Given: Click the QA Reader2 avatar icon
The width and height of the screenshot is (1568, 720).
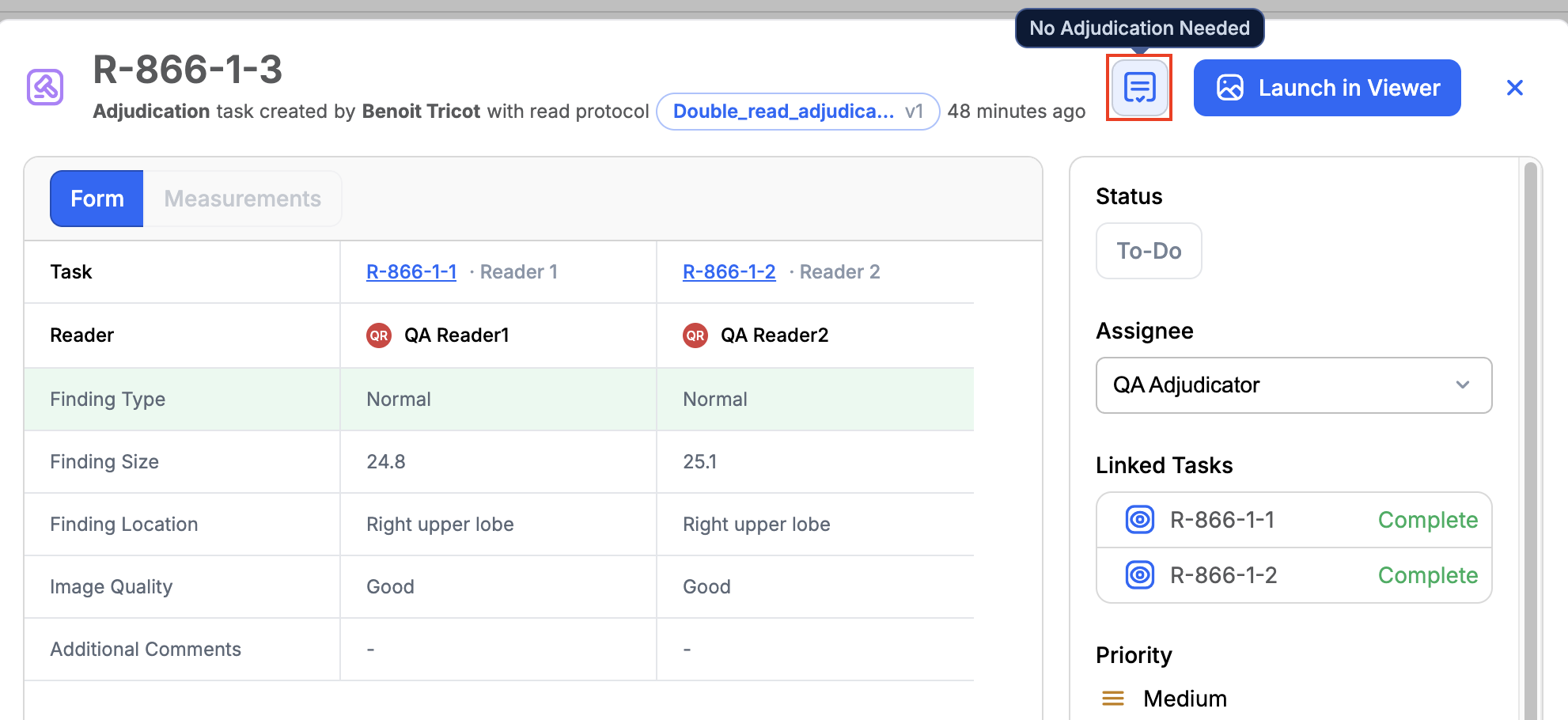Looking at the screenshot, I should pos(695,335).
